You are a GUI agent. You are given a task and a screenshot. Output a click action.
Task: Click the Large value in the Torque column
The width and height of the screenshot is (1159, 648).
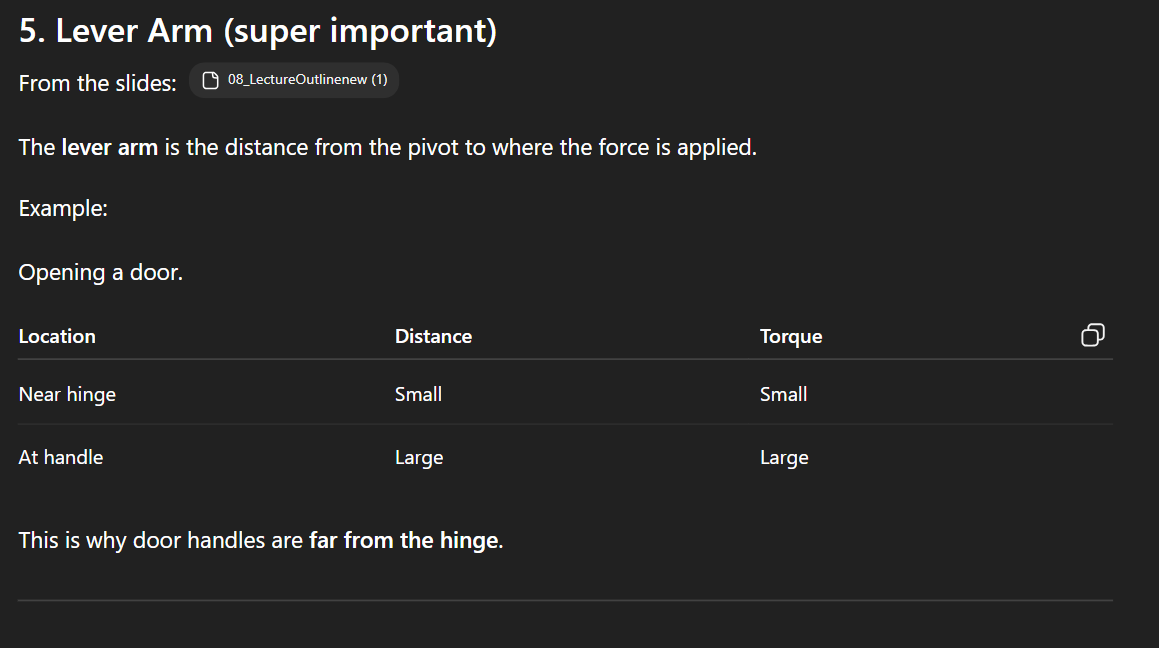tap(784, 458)
